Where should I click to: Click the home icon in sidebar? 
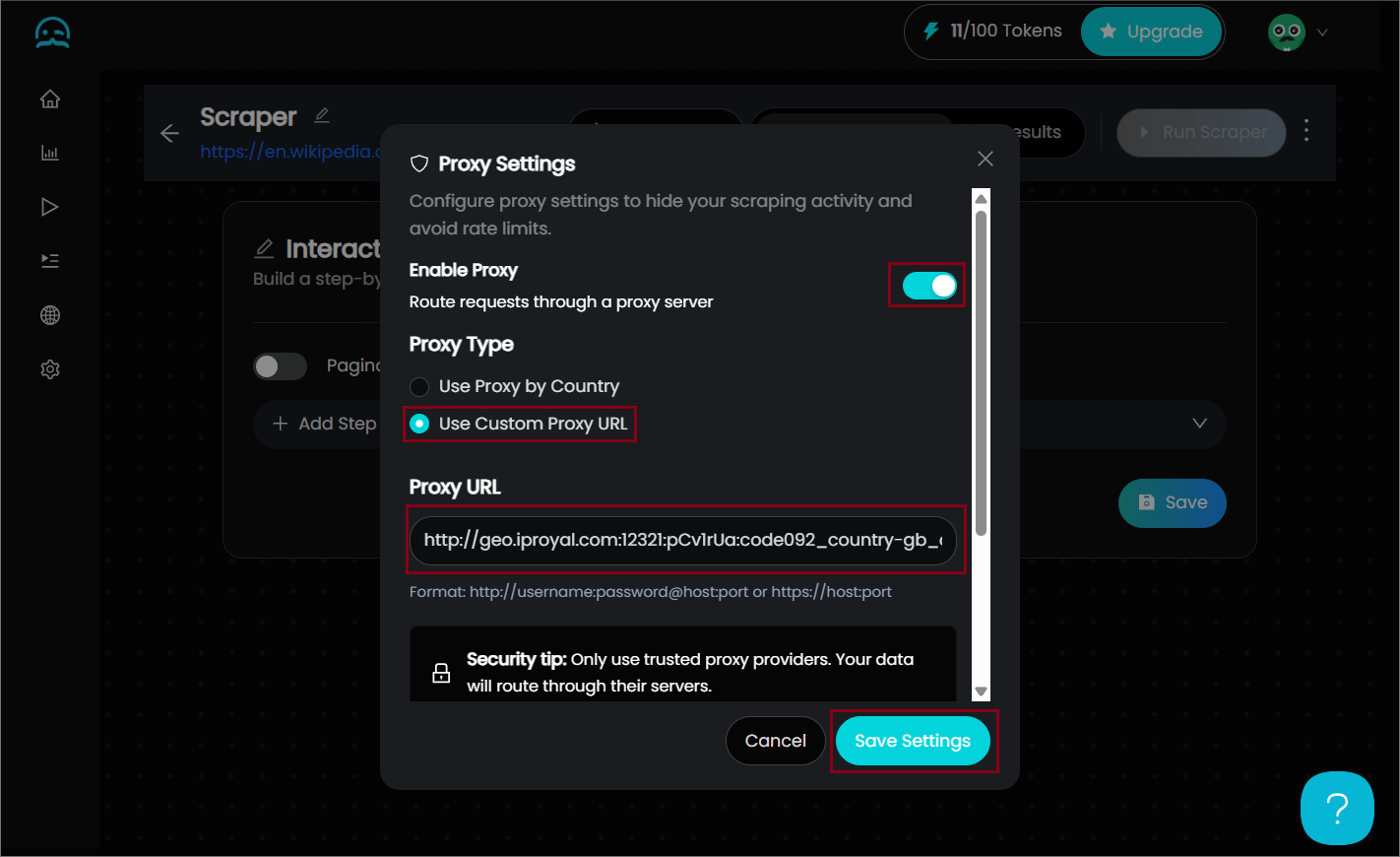(50, 99)
